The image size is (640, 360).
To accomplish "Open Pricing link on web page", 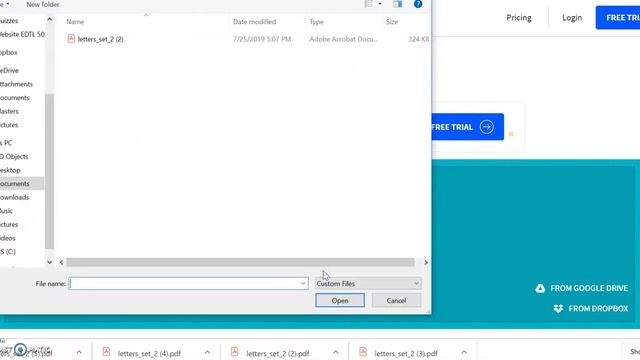I will [519, 18].
